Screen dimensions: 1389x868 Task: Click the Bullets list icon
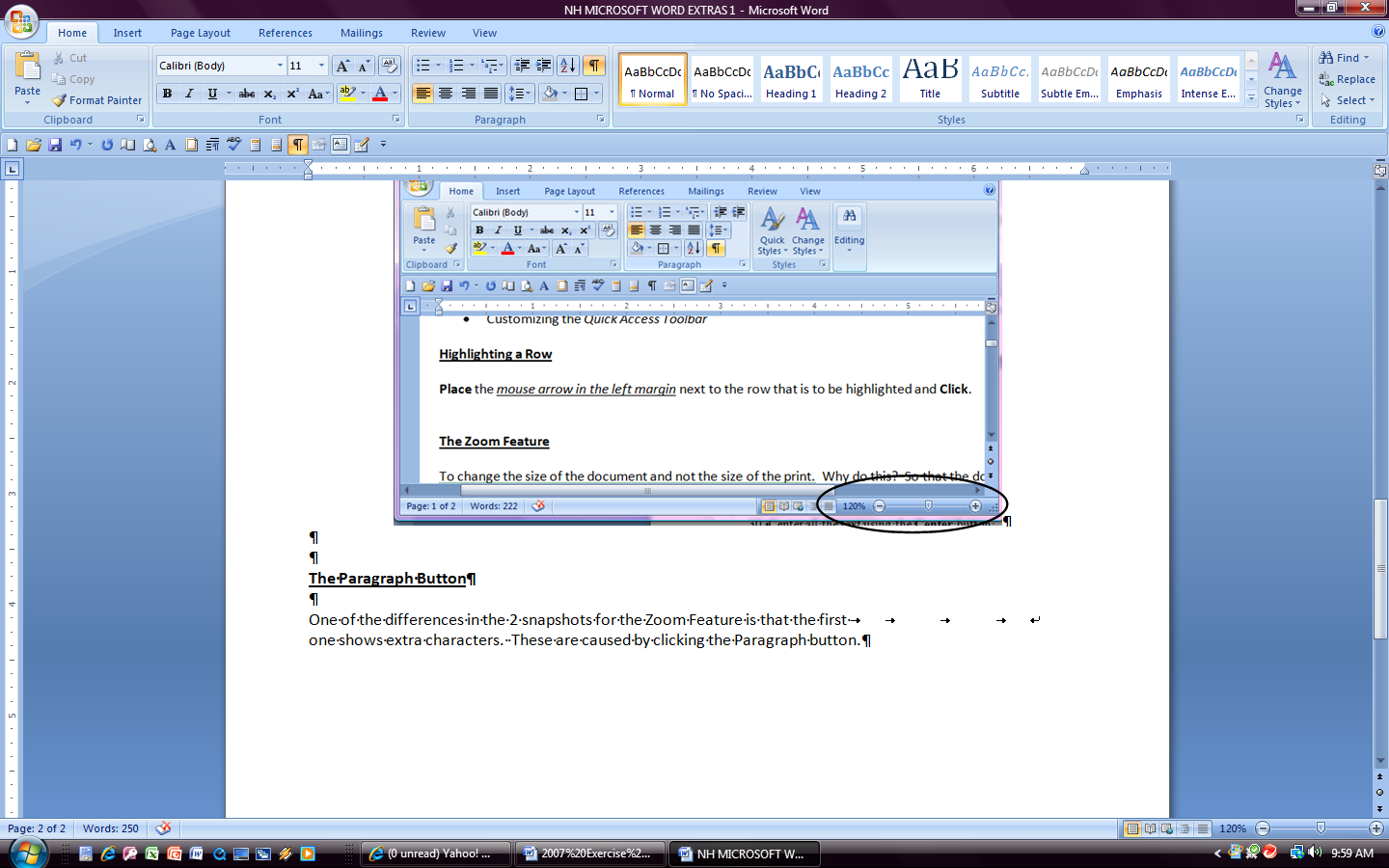(423, 66)
